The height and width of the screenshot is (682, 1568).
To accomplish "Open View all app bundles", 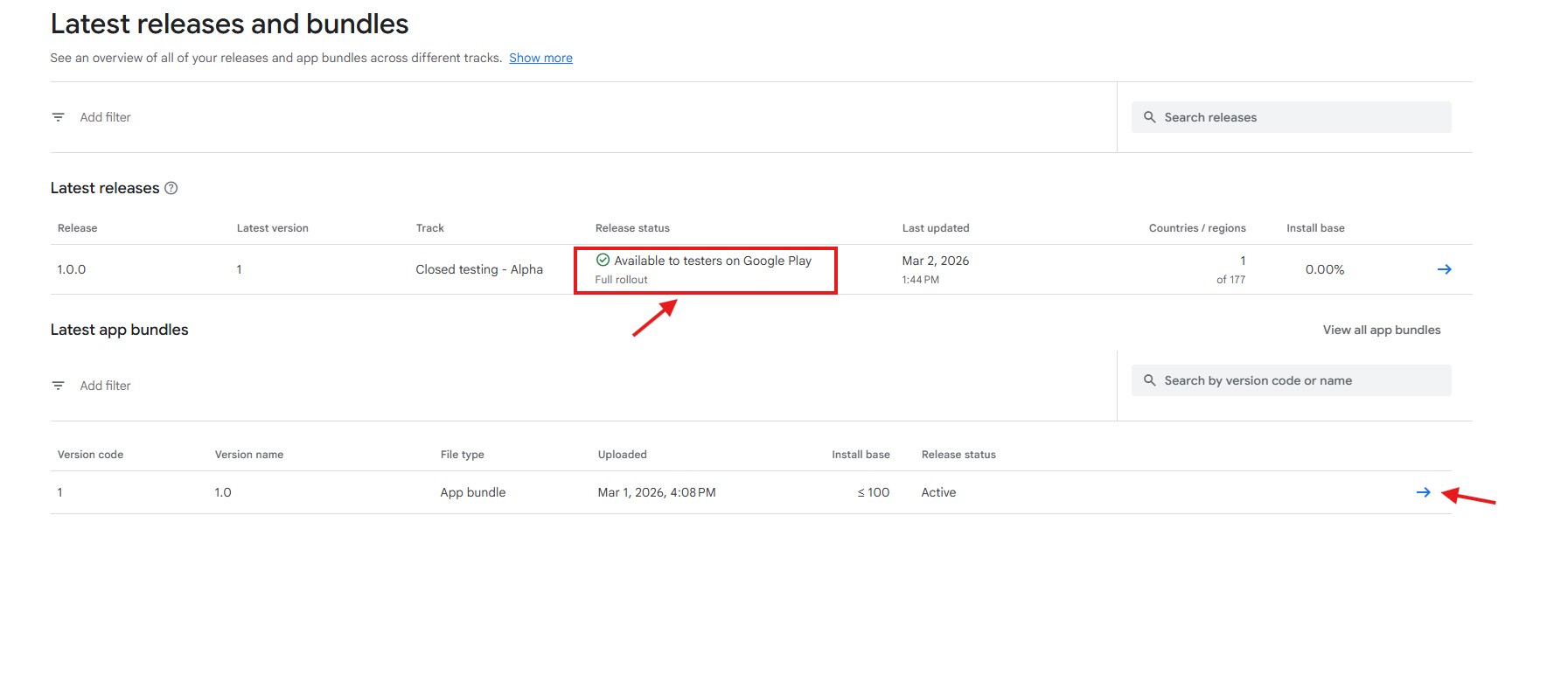I will pyautogui.click(x=1381, y=330).
